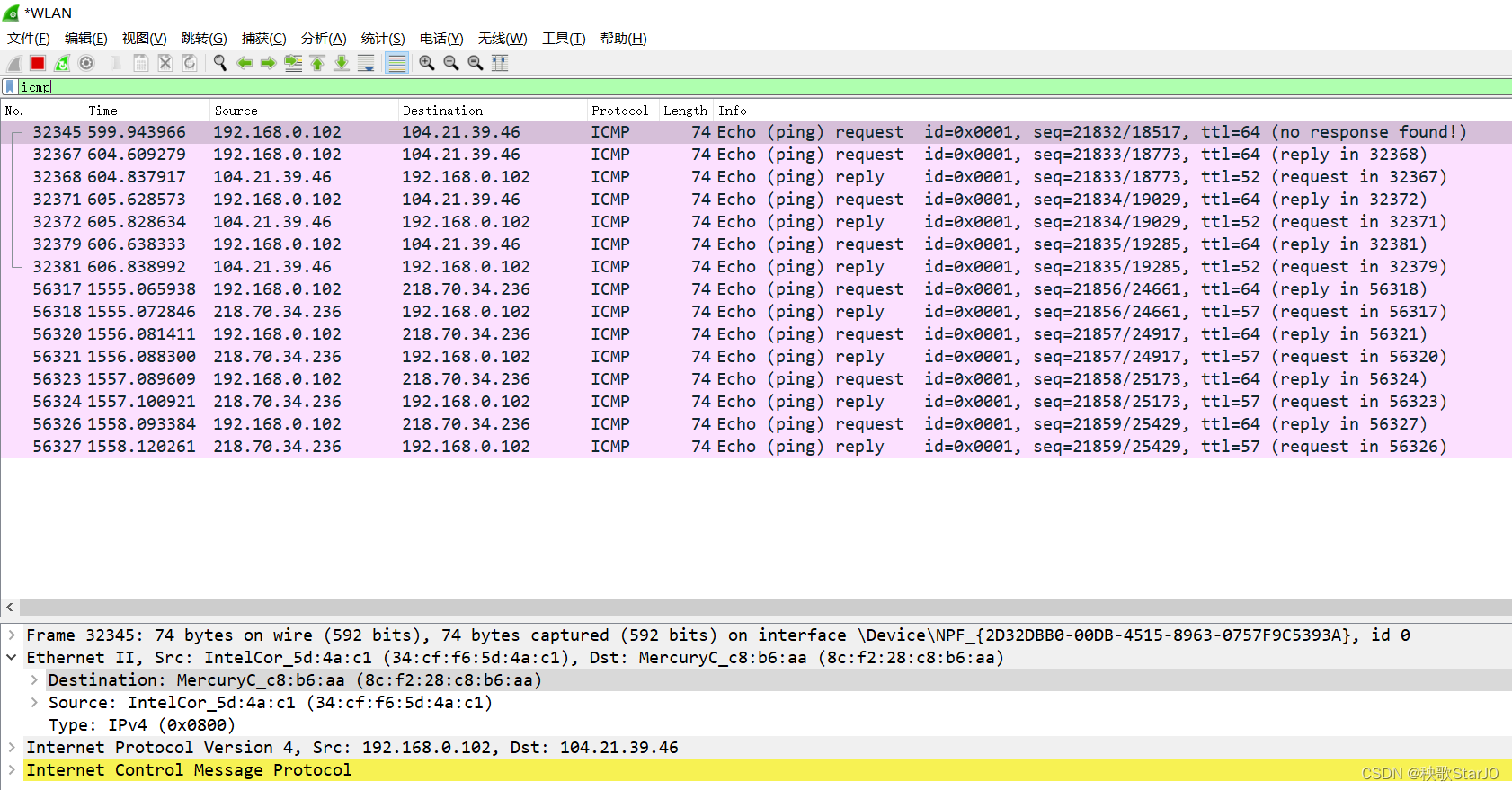The image size is (1512, 790).
Task: Open the 电话(Y) menu
Action: (441, 39)
